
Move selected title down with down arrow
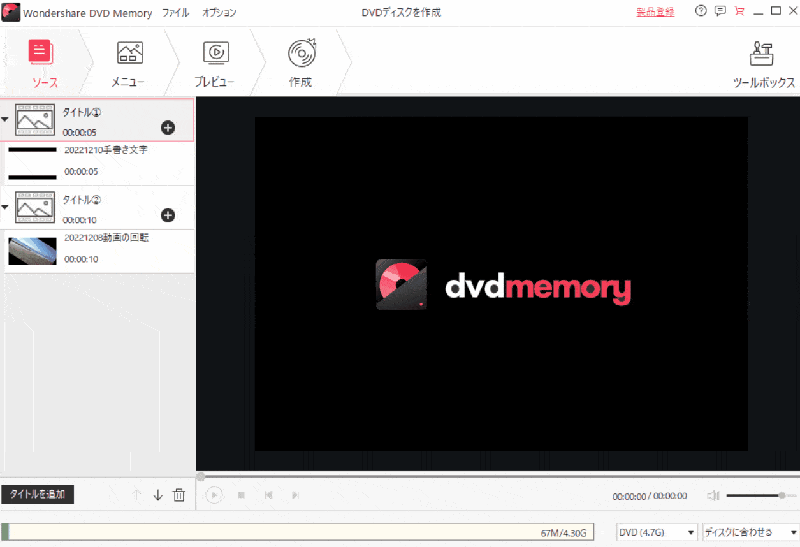(x=158, y=495)
